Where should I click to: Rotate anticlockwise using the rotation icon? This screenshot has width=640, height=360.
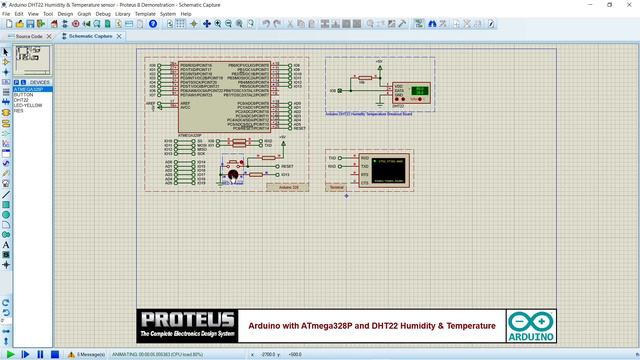tap(6, 313)
